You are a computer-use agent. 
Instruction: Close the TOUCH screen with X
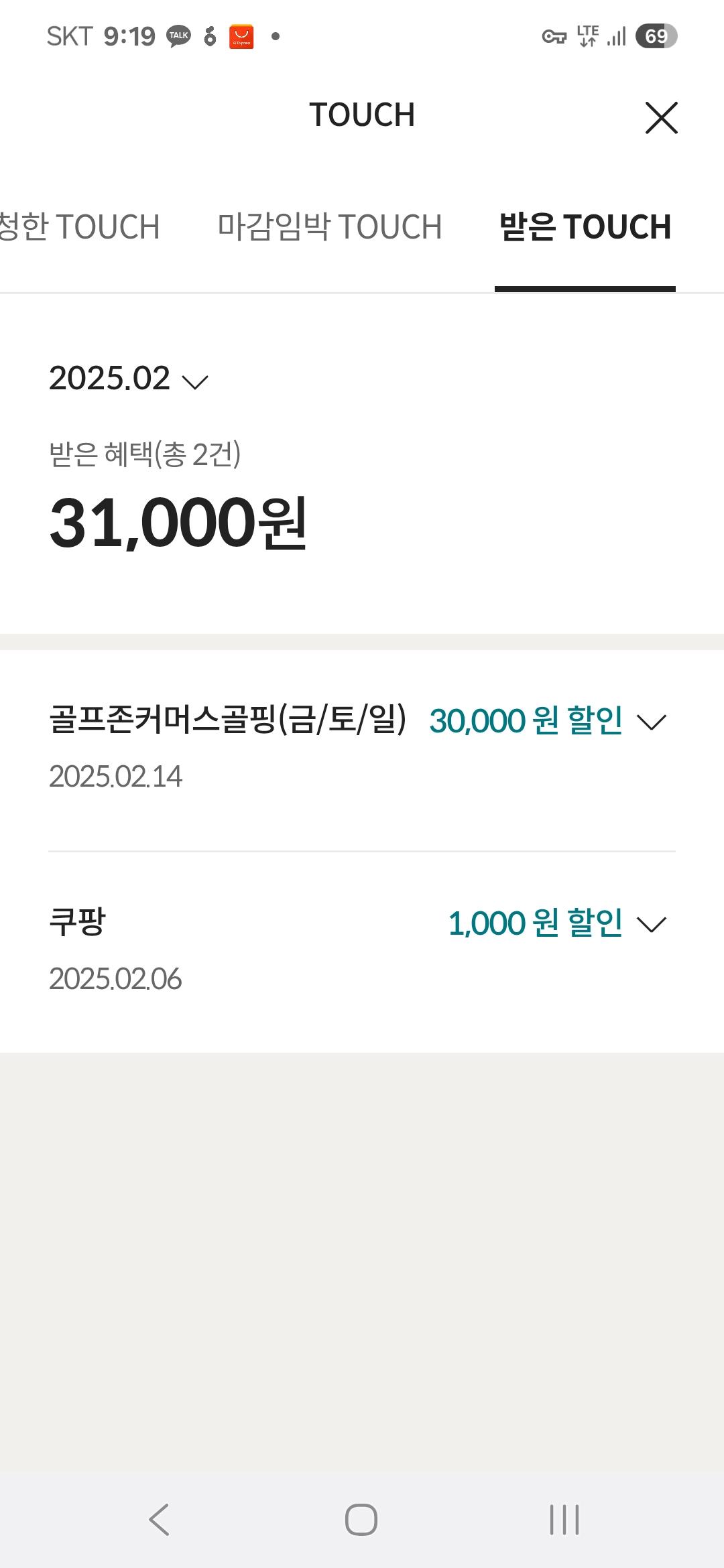click(x=661, y=118)
